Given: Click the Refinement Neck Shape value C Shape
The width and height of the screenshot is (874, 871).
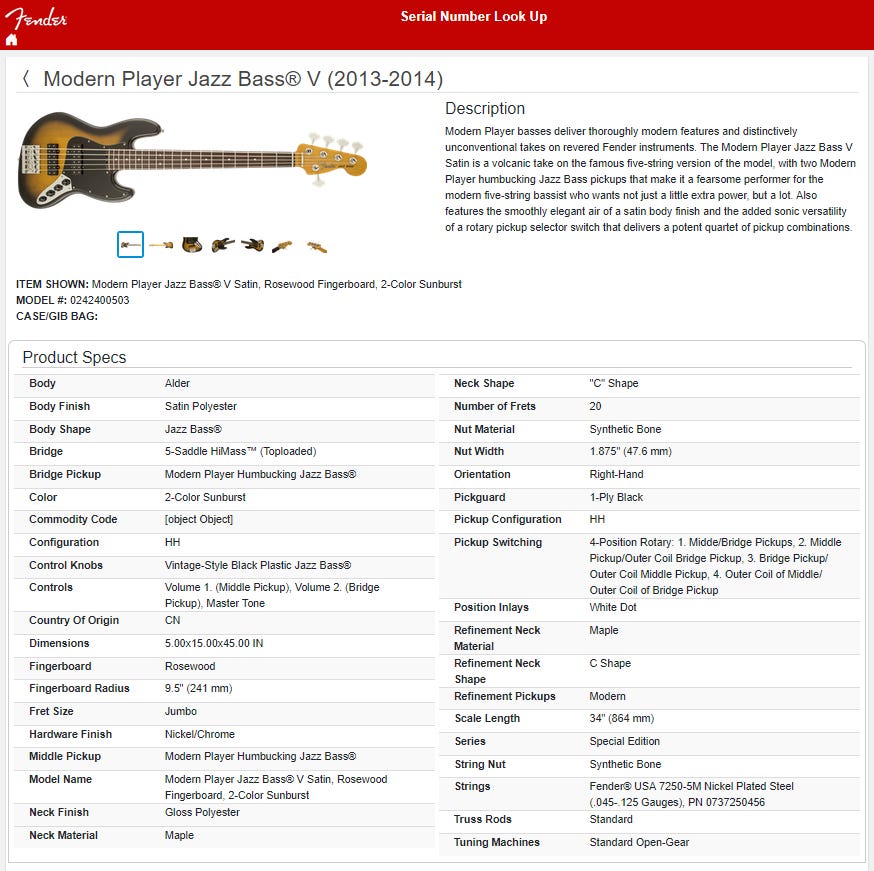Looking at the screenshot, I should [x=610, y=663].
